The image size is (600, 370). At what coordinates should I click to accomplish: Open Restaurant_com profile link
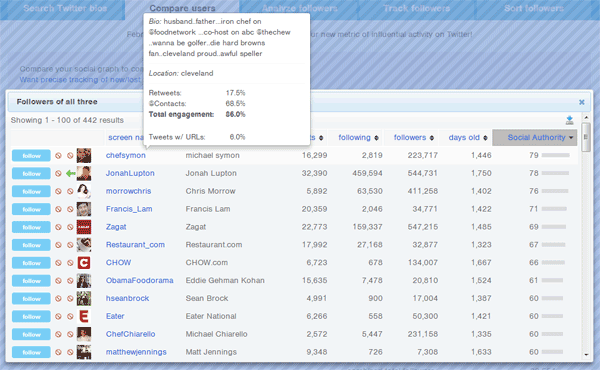(135, 244)
